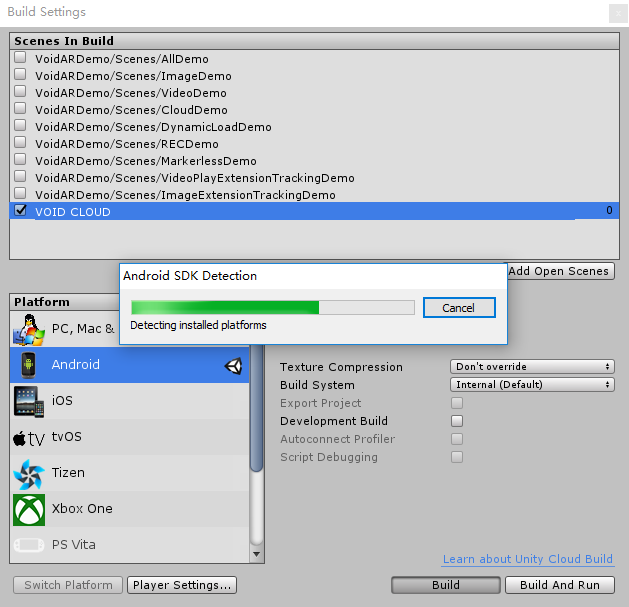
Task: Toggle the Export Project checkbox
Action: (457, 403)
